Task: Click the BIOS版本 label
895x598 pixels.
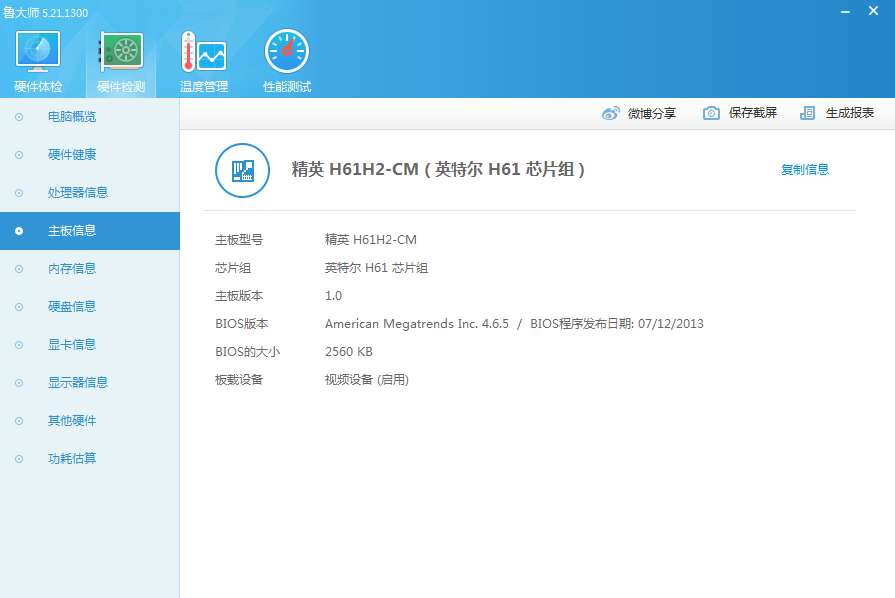Action: (x=241, y=324)
